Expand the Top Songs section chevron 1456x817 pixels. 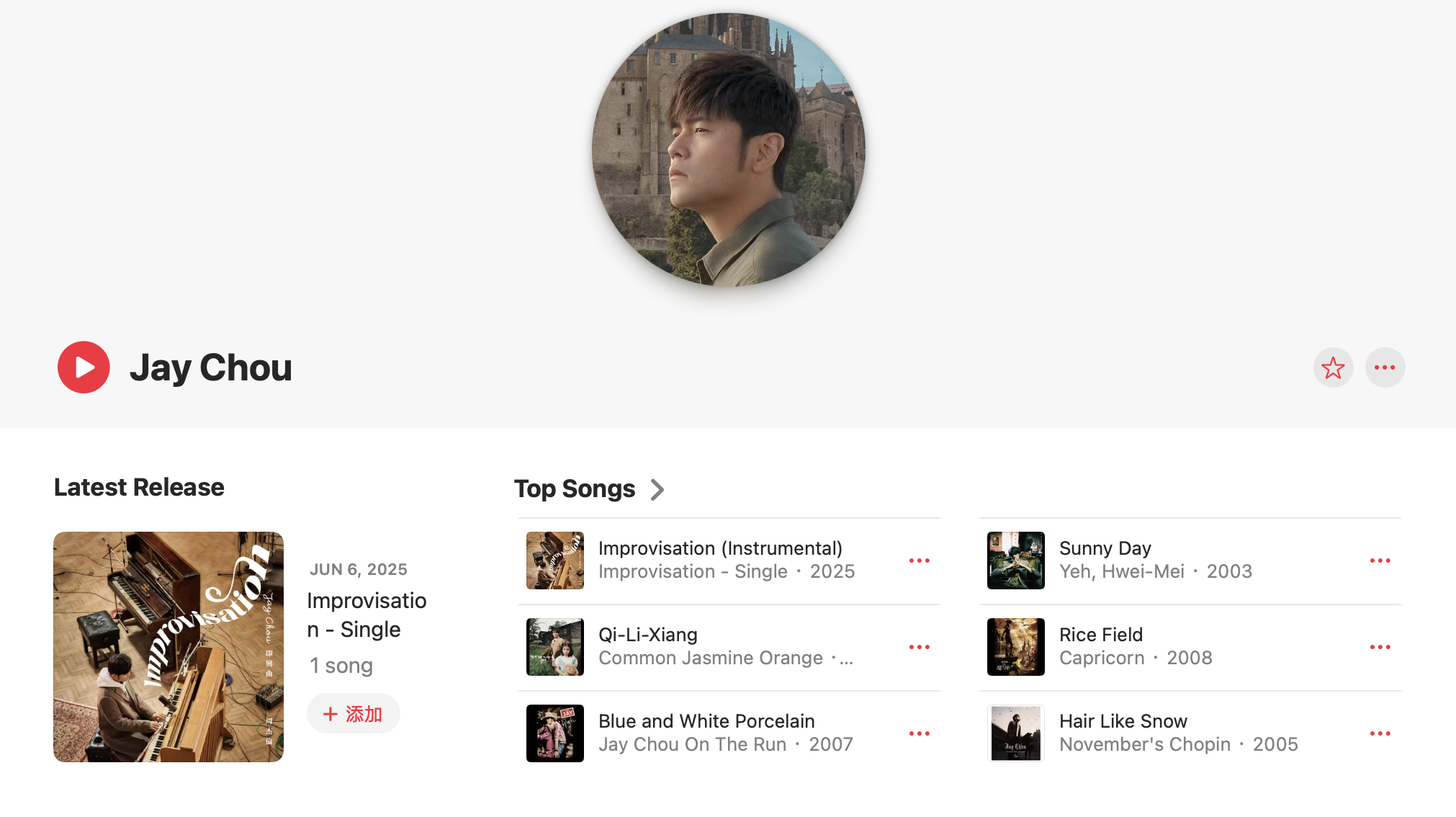click(x=657, y=490)
